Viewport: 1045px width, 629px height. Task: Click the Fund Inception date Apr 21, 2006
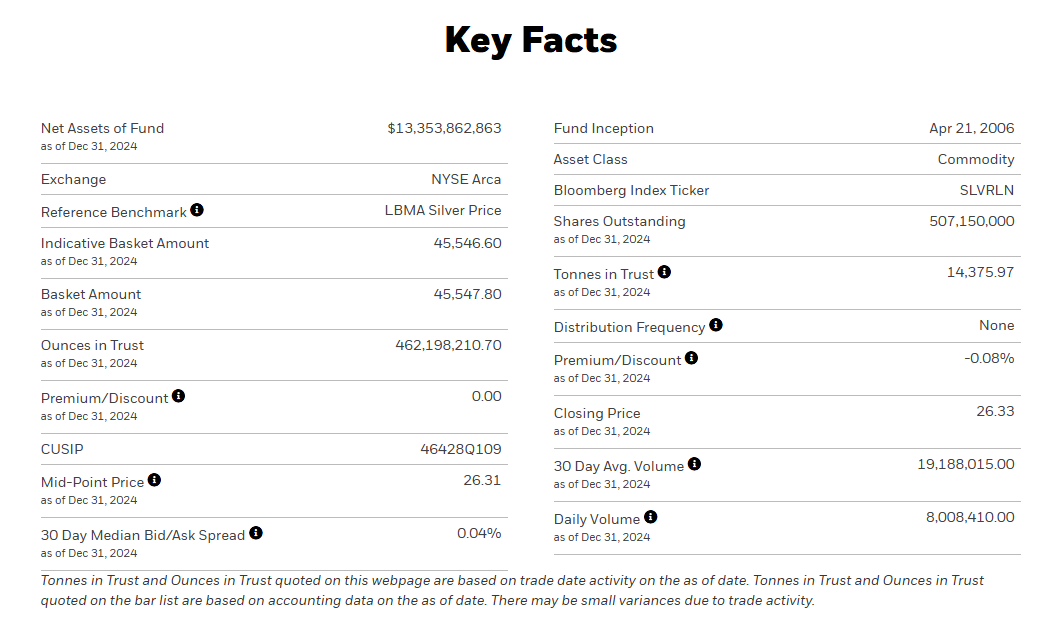tap(971, 128)
